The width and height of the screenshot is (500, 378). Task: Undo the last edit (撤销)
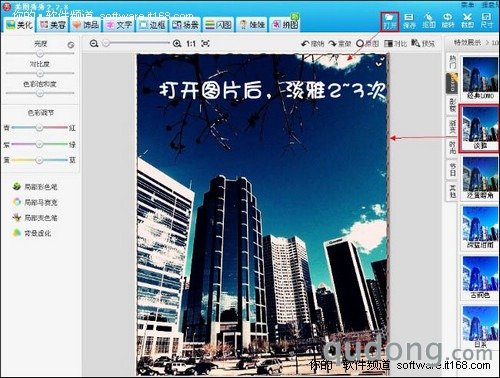coord(313,43)
